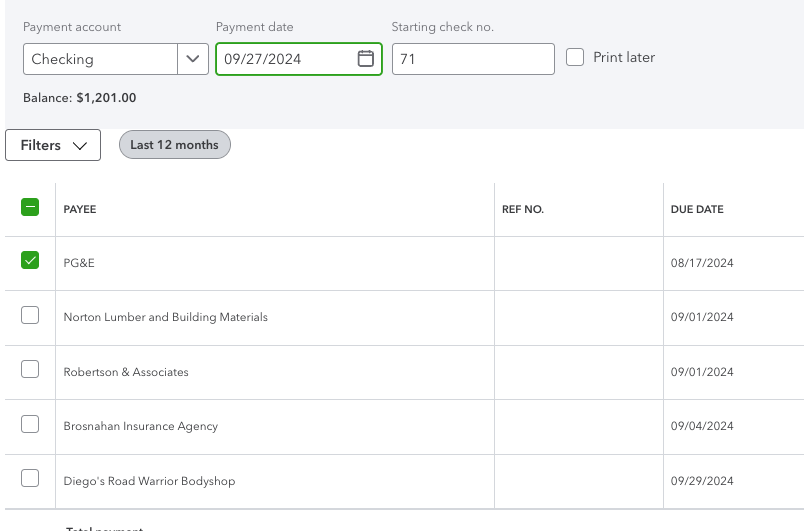The width and height of the screenshot is (804, 531).
Task: Open the payment date calendar picker
Action: tap(365, 59)
